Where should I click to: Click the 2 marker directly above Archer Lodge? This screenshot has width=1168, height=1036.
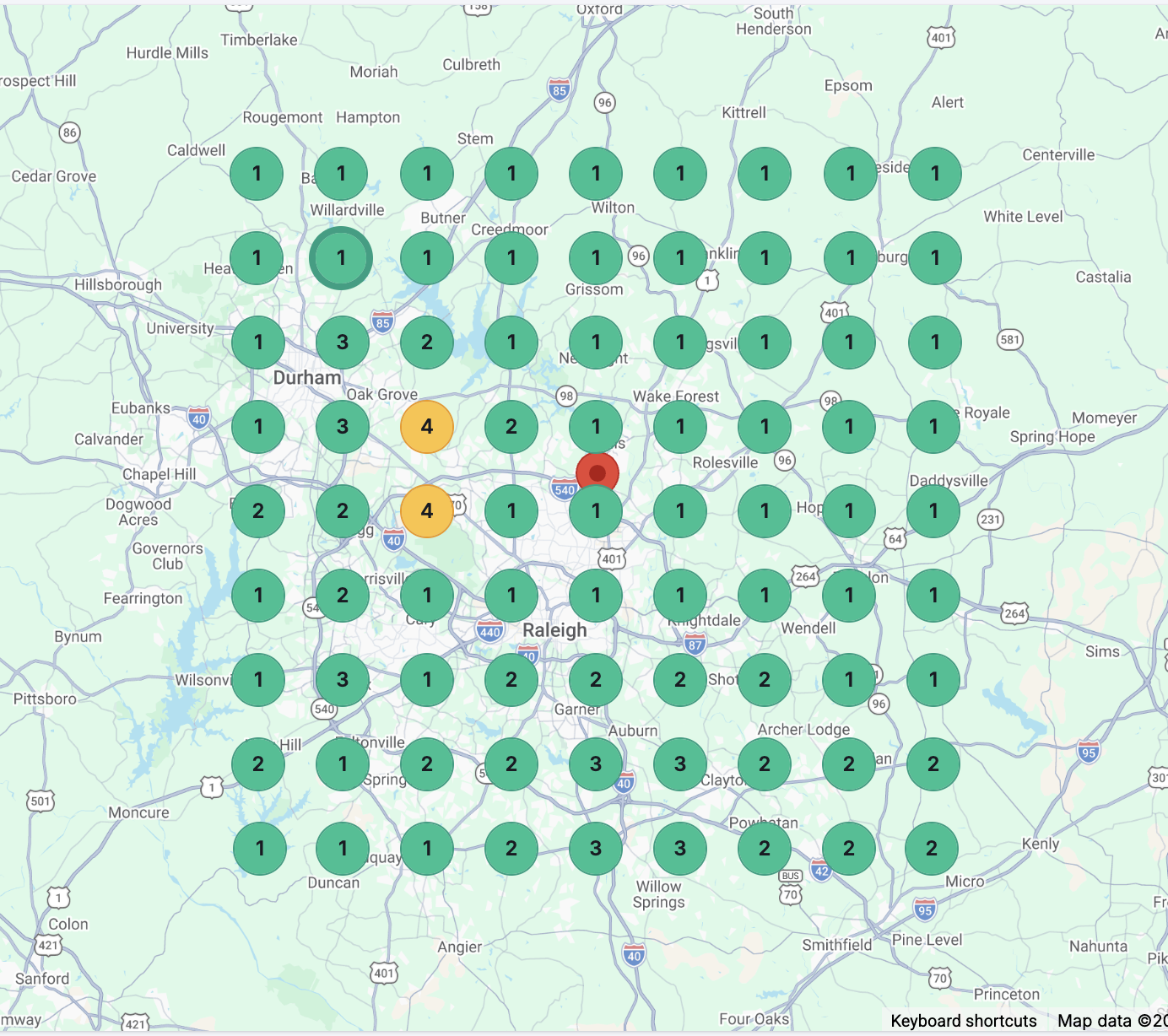[x=765, y=680]
